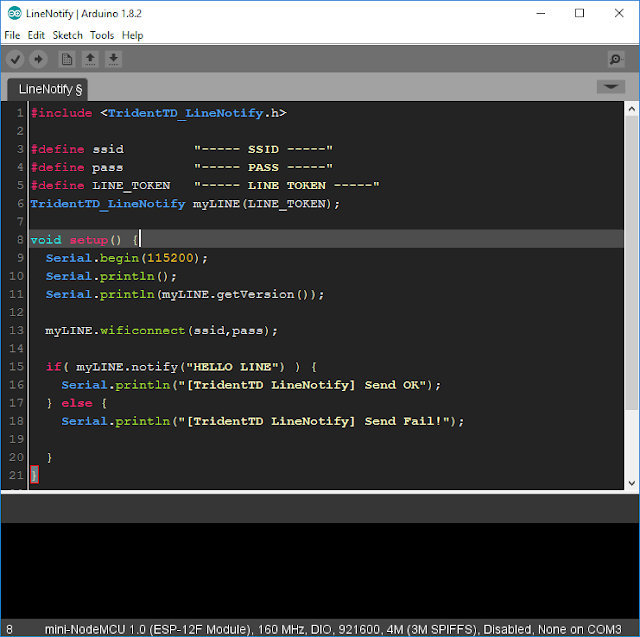
Task: Click line number 12 in the gutter
Action: point(16,313)
